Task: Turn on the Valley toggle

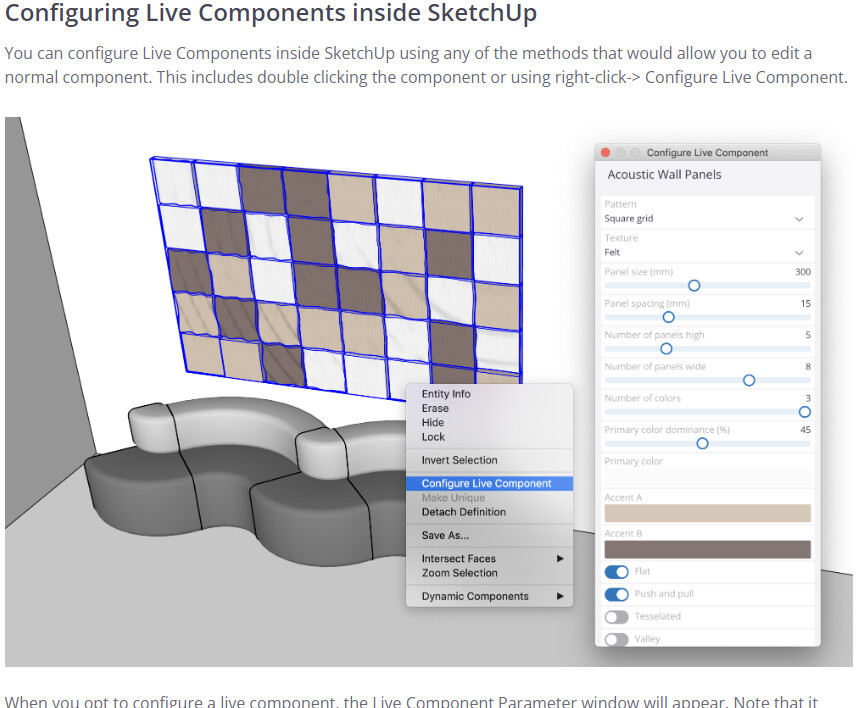Action: tap(617, 639)
